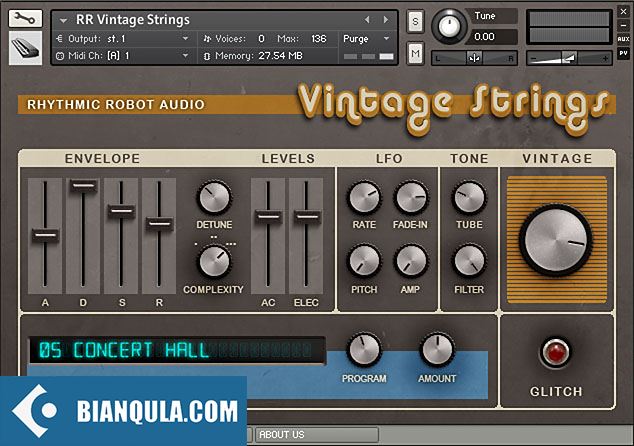Select previous instrument preset arrow
The width and height of the screenshot is (634, 446).
[367, 19]
